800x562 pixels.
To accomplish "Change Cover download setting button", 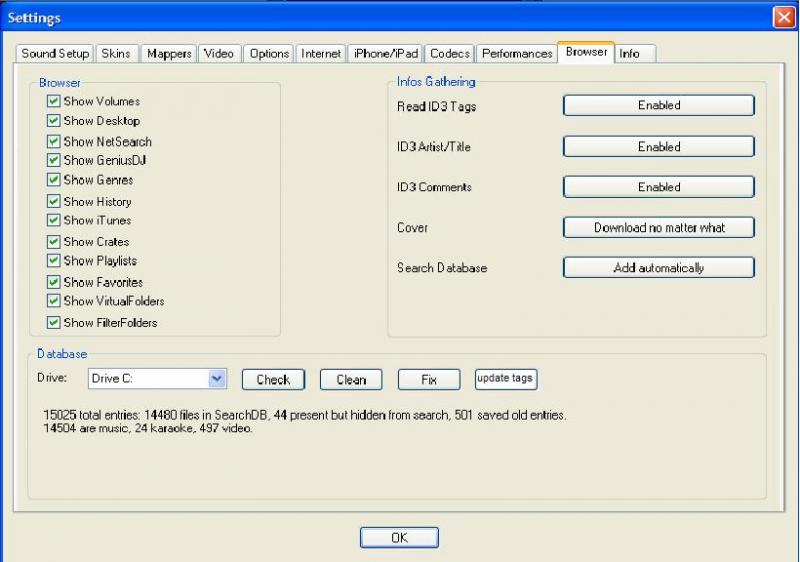I will click(x=658, y=228).
